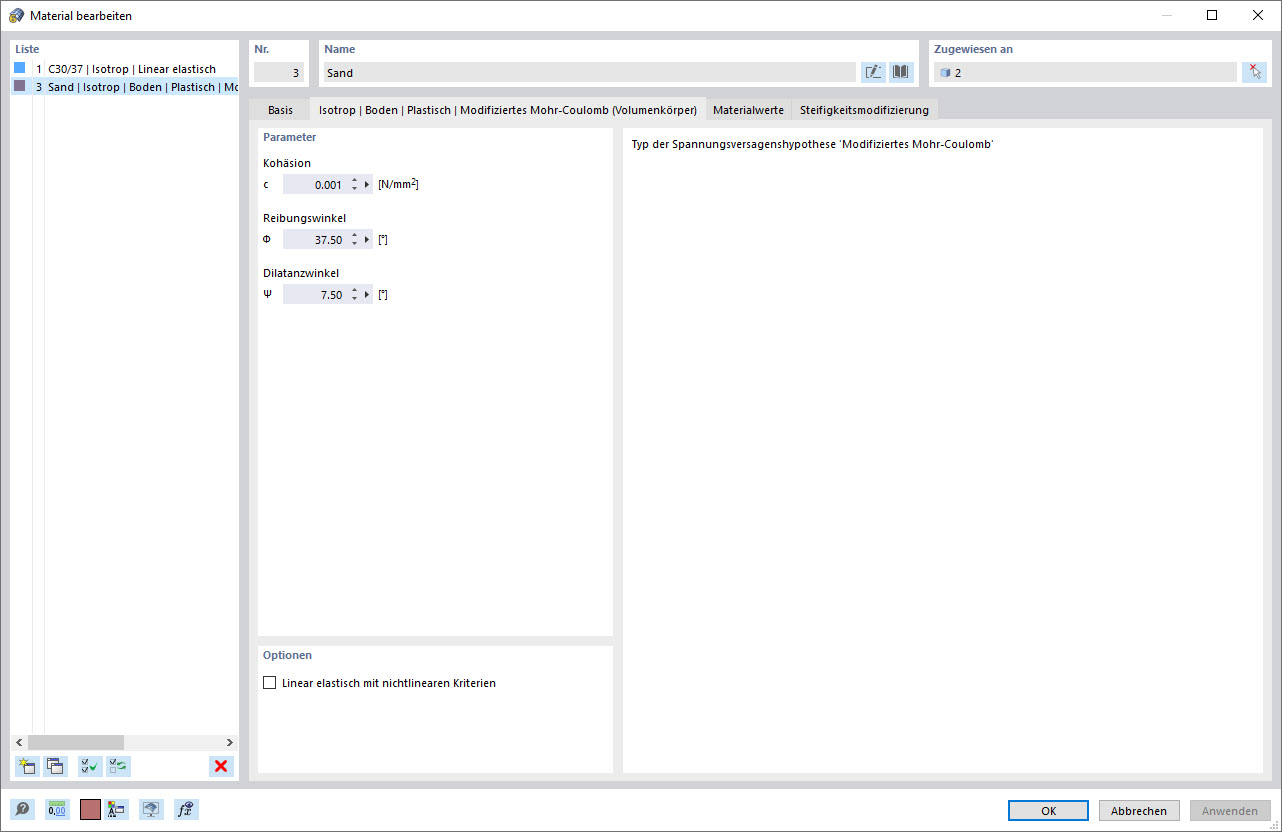Click the Name field containing Sand
Screen dimensions: 1282x832
pos(589,72)
